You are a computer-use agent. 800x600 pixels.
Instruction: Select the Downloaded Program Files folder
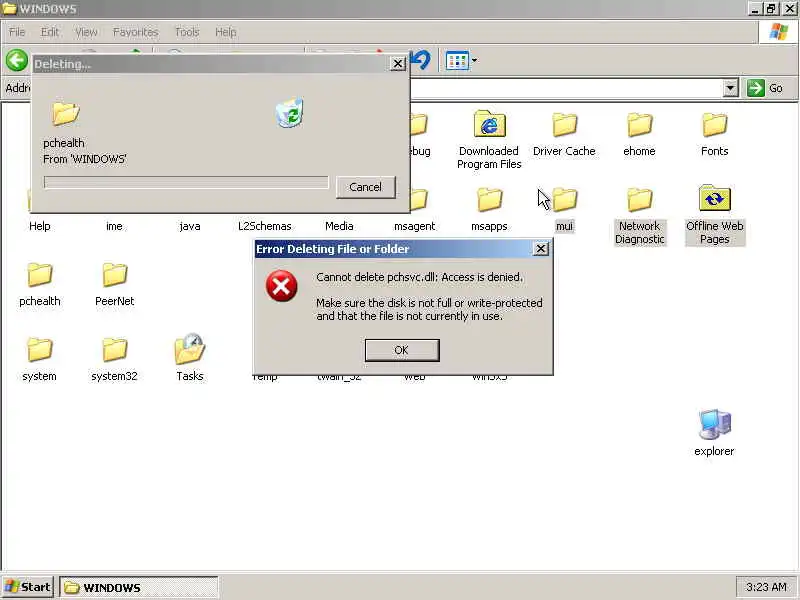(x=489, y=139)
